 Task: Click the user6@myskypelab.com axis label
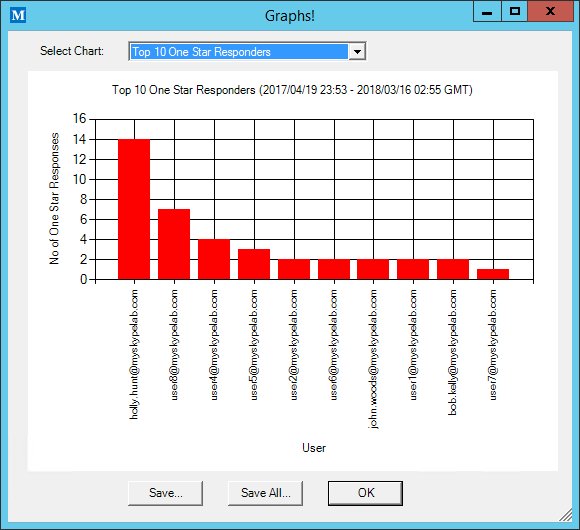click(334, 345)
